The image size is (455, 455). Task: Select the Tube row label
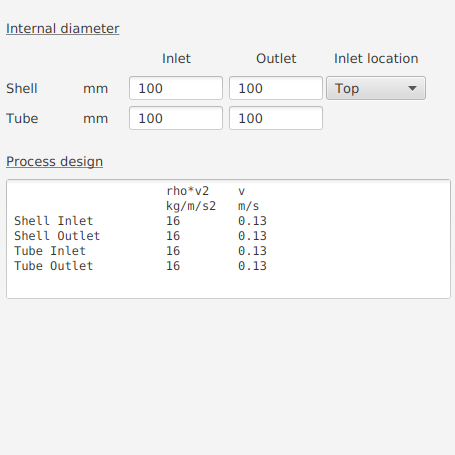[x=22, y=119]
